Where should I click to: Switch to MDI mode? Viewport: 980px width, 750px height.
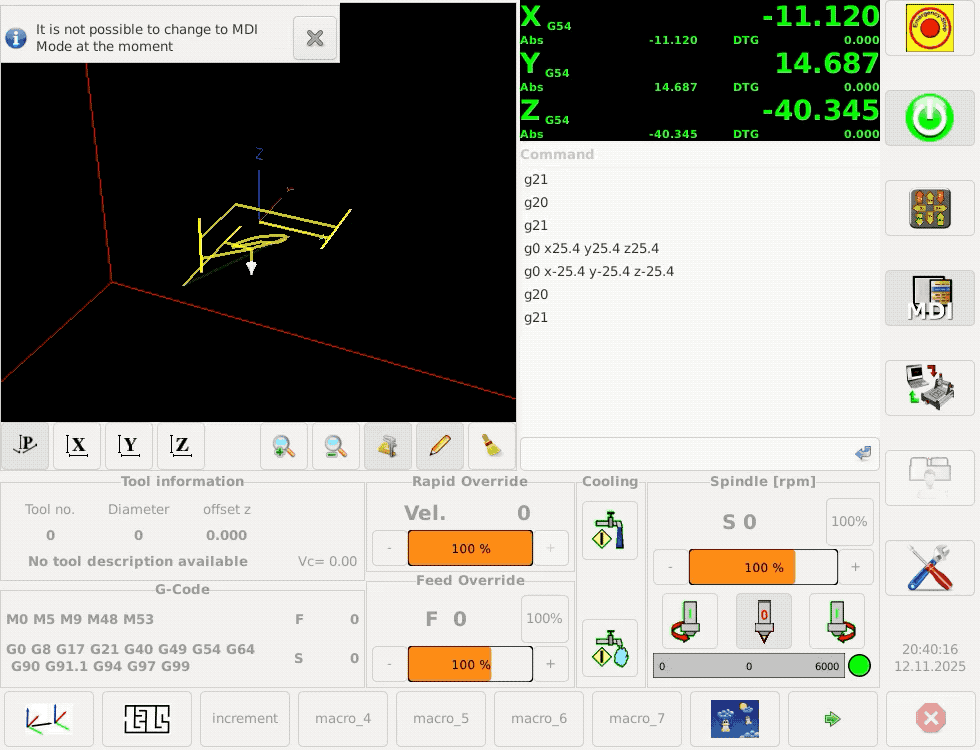pyautogui.click(x=929, y=298)
